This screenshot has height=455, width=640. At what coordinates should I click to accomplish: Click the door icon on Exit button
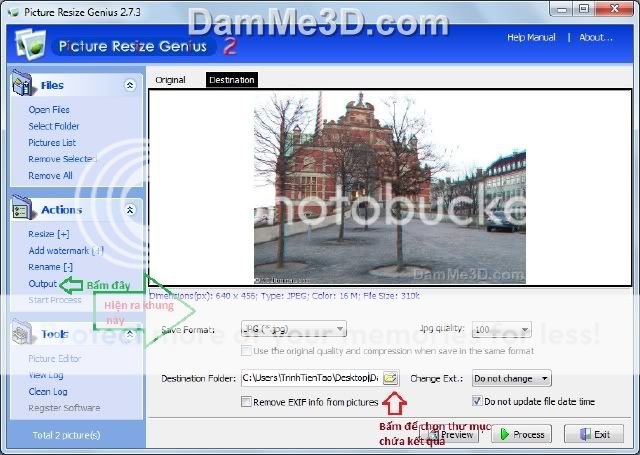coord(578,435)
